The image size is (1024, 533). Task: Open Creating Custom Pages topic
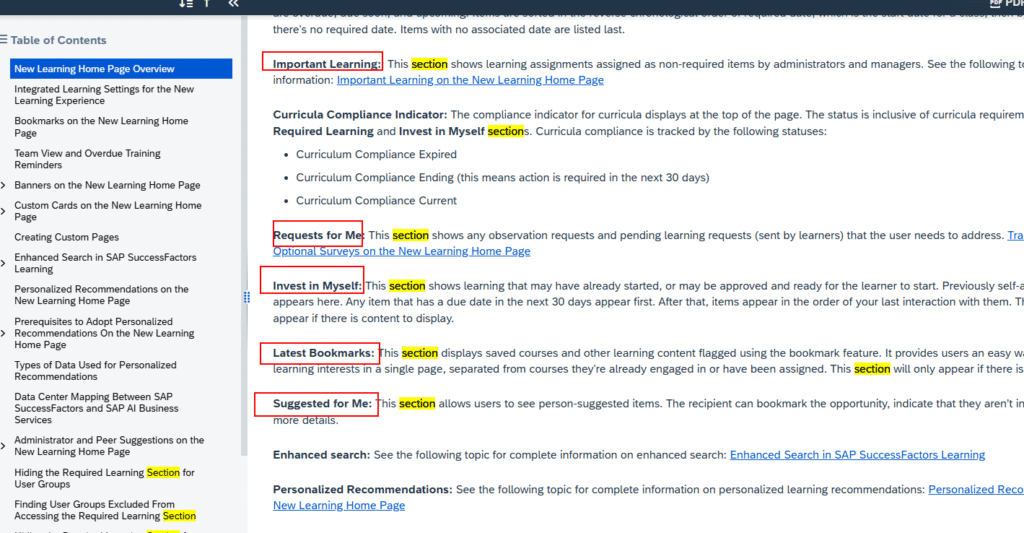pos(66,238)
